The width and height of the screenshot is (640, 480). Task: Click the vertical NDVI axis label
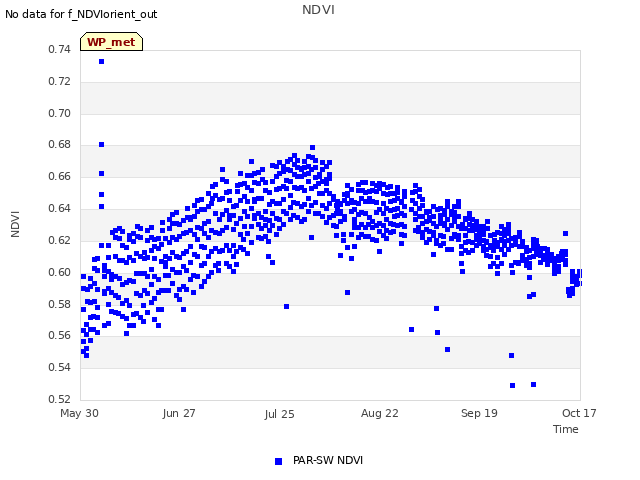click(15, 224)
